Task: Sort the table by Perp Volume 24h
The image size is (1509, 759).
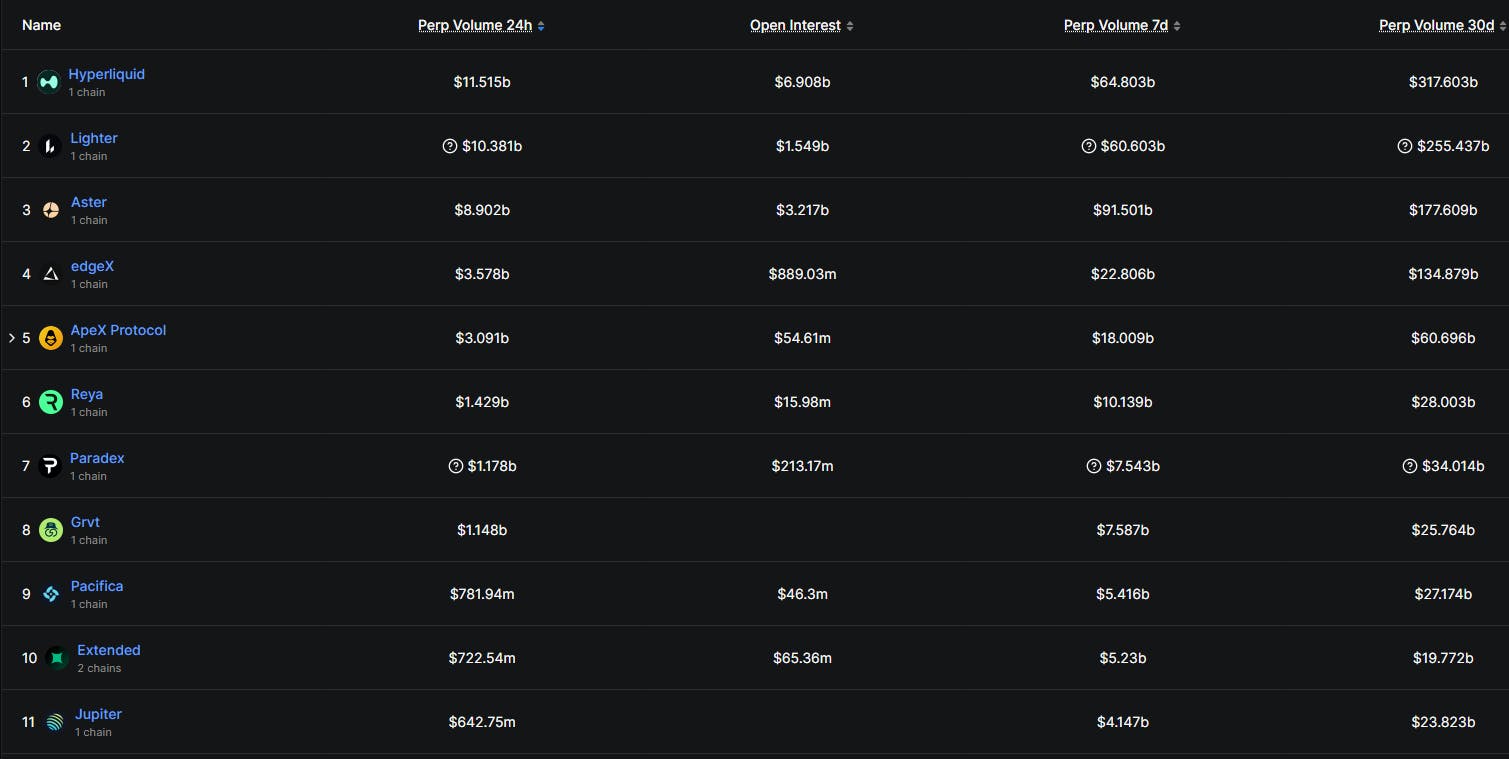Action: coord(475,25)
